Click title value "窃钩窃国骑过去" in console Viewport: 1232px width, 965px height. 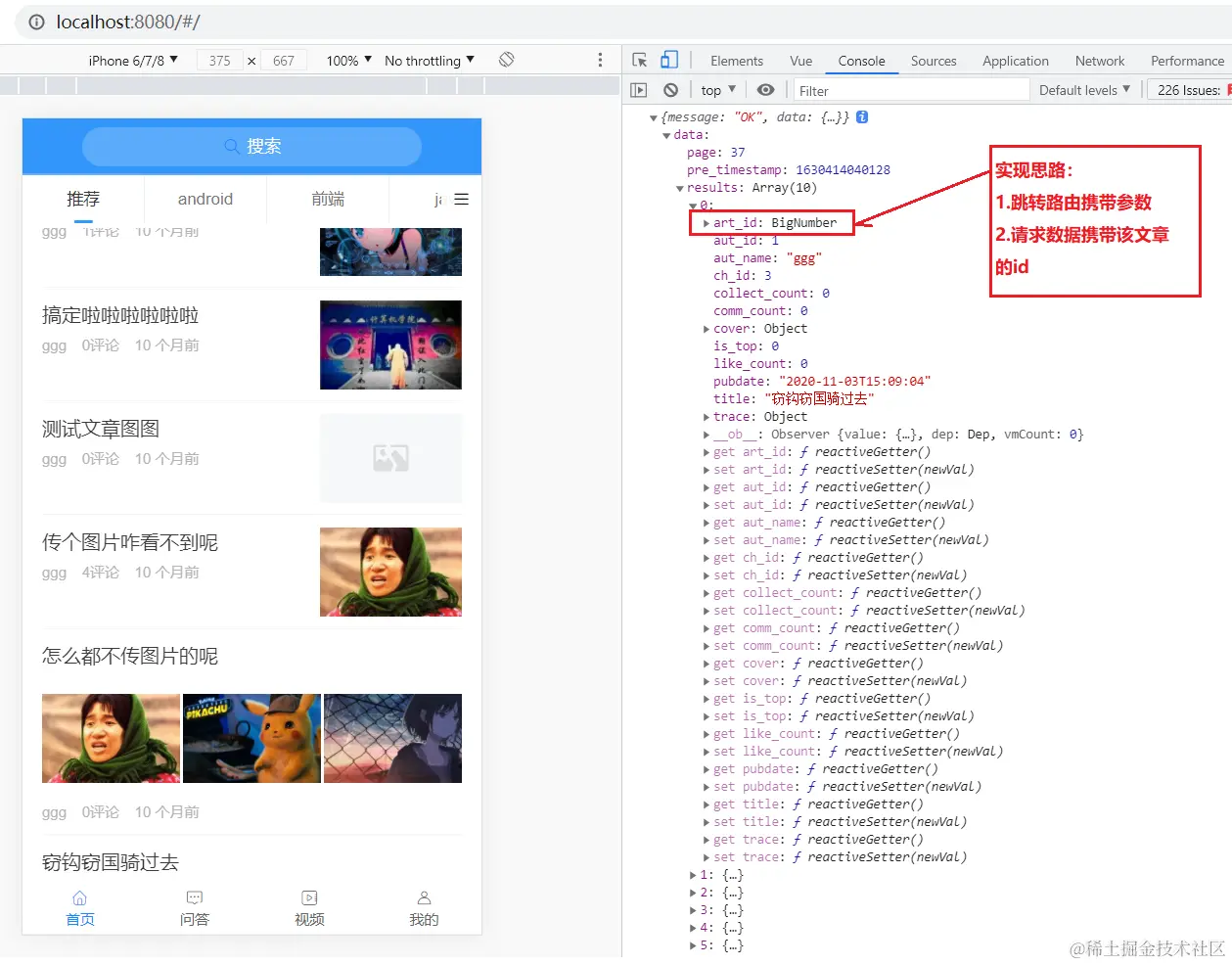pos(819,399)
